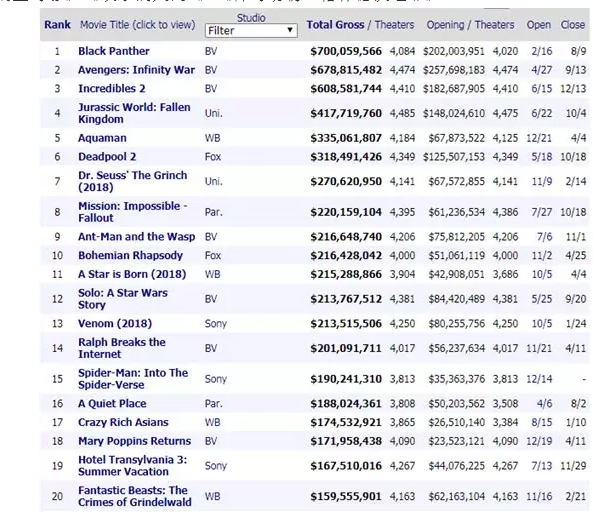Select opening gross $26,510,140
Viewport: 615px width, 520px height.
click(x=457, y=423)
